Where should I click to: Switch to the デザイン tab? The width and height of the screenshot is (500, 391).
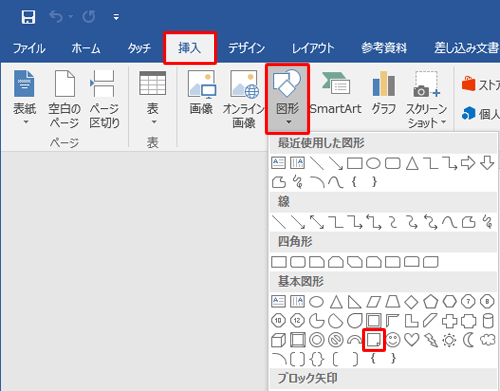coord(246,48)
